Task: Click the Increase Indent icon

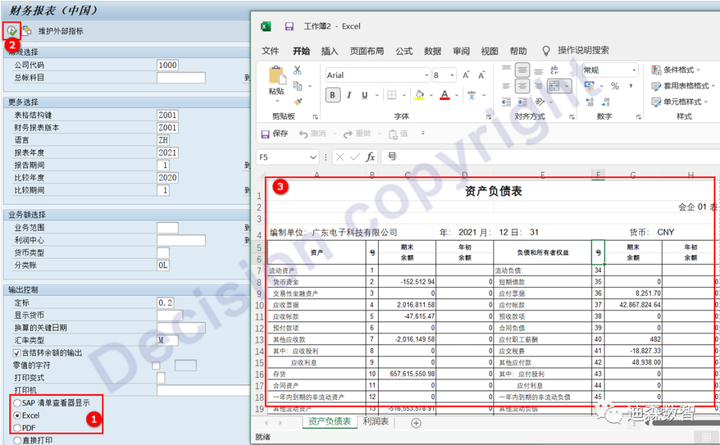Action: 522,102
